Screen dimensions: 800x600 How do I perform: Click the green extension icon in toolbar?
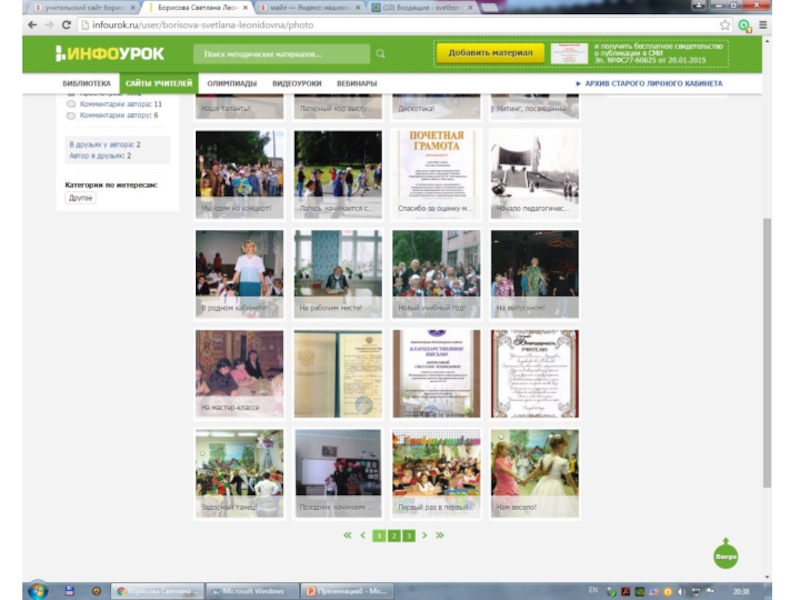point(744,26)
